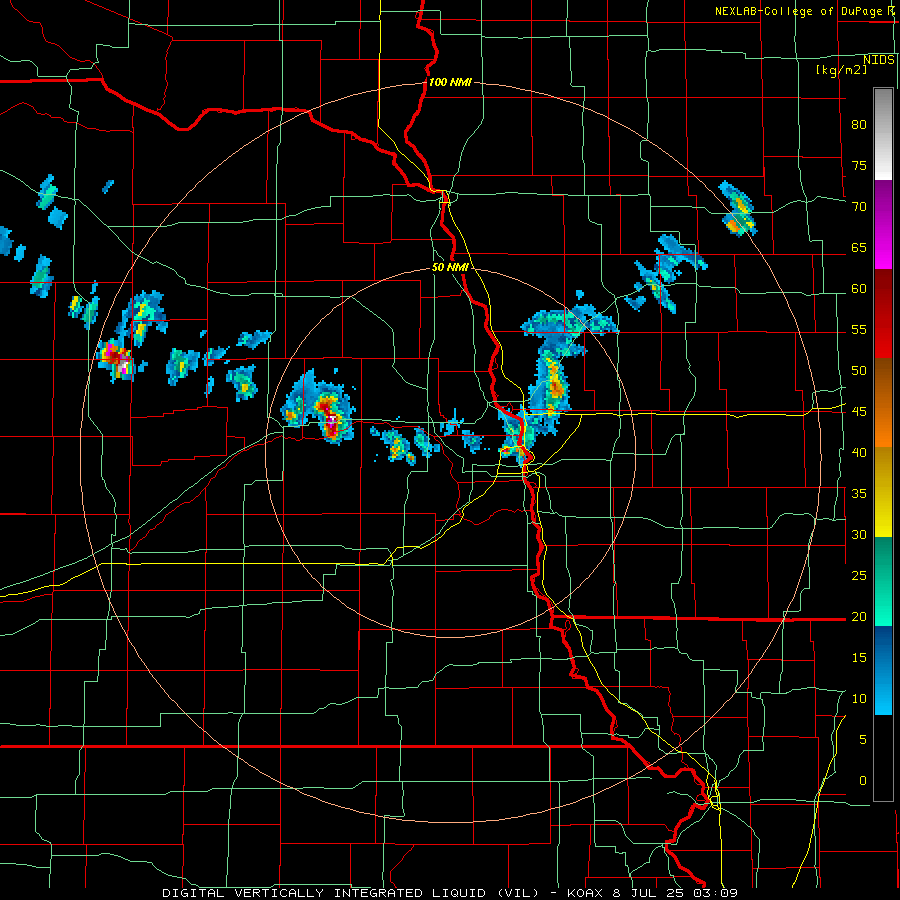Viewport: 900px width, 900px height.
Task: Pick the white-gray segment of the color bar
Action: 883,134
